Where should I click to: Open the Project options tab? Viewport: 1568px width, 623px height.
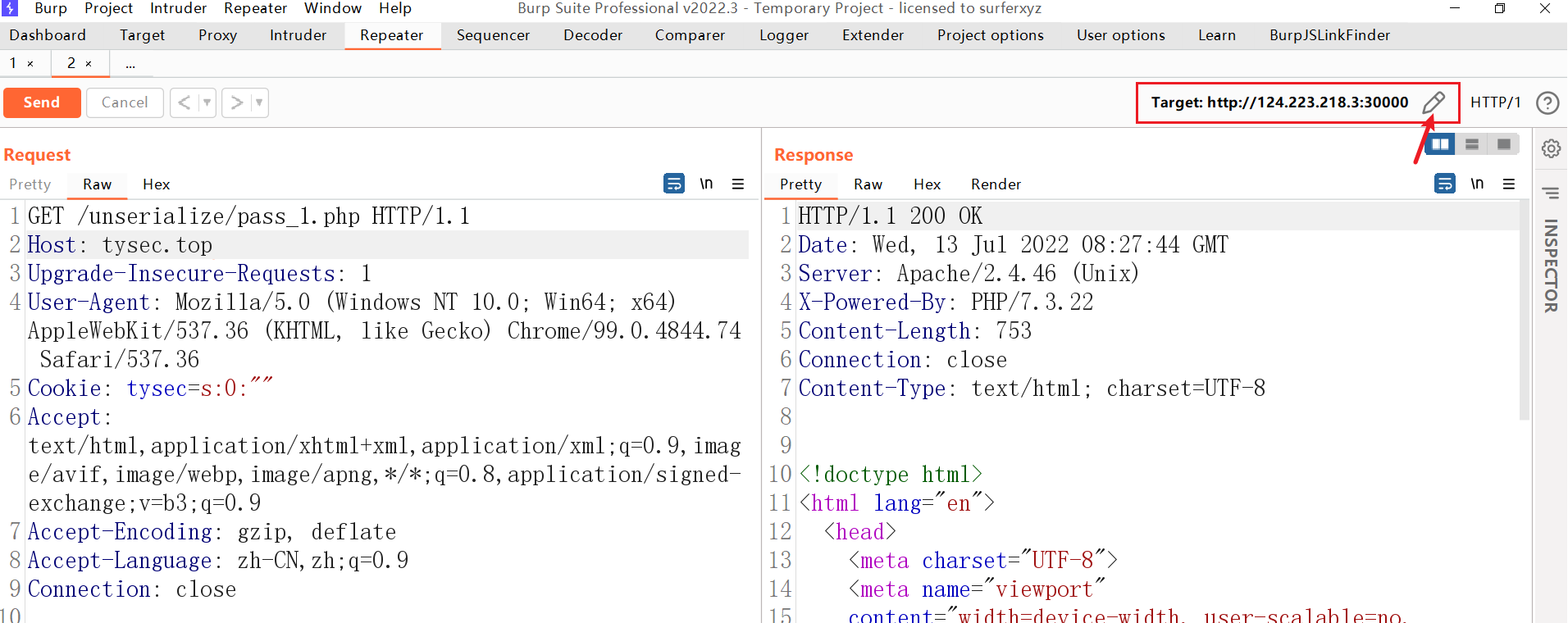click(x=990, y=35)
